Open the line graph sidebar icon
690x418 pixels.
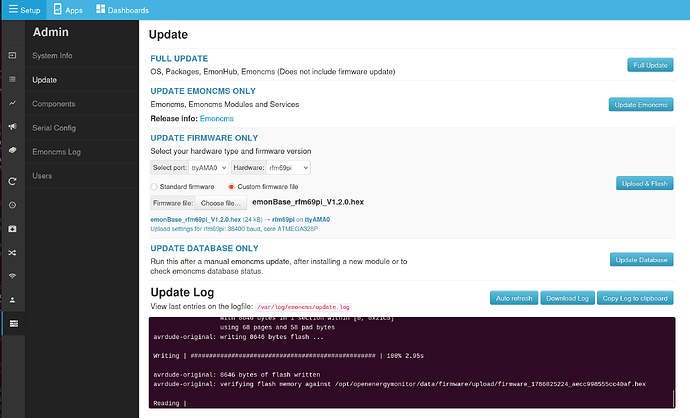(12, 103)
